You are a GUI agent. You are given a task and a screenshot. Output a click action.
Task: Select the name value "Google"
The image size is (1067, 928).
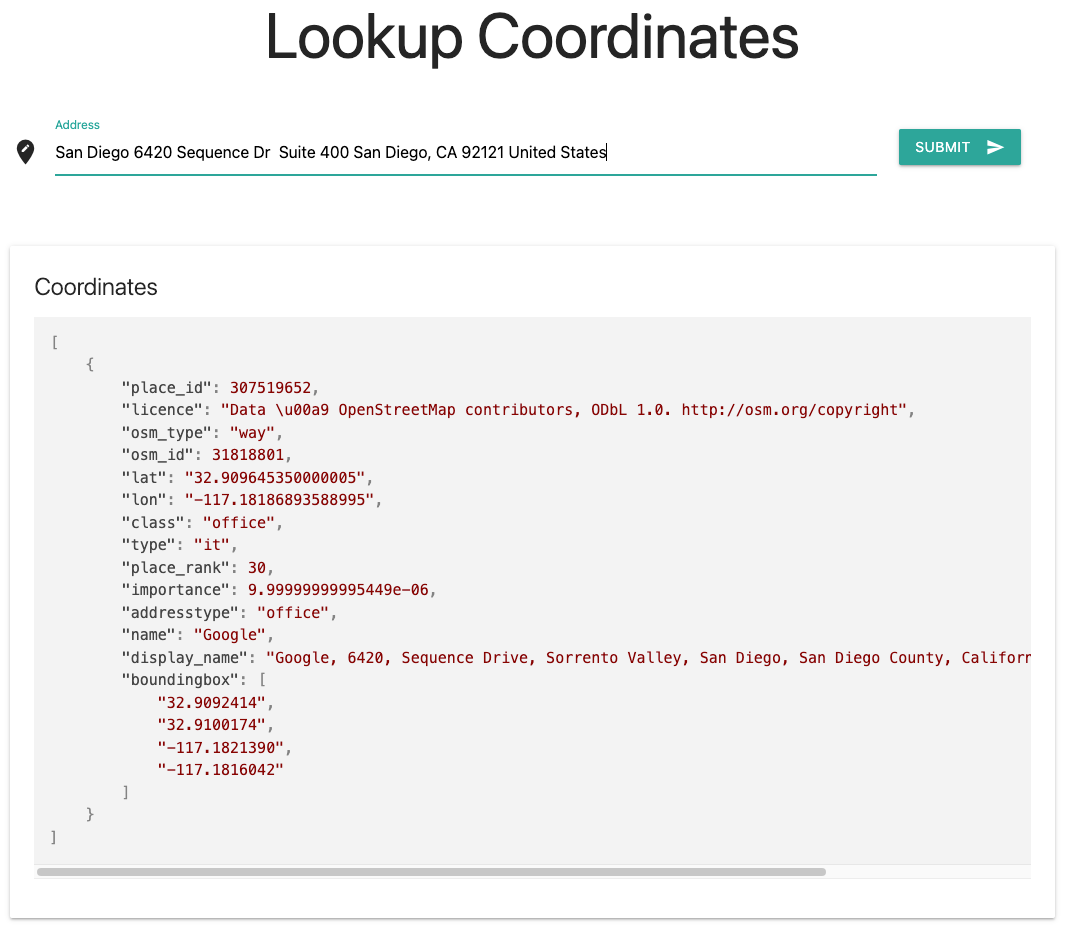[x=232, y=634]
